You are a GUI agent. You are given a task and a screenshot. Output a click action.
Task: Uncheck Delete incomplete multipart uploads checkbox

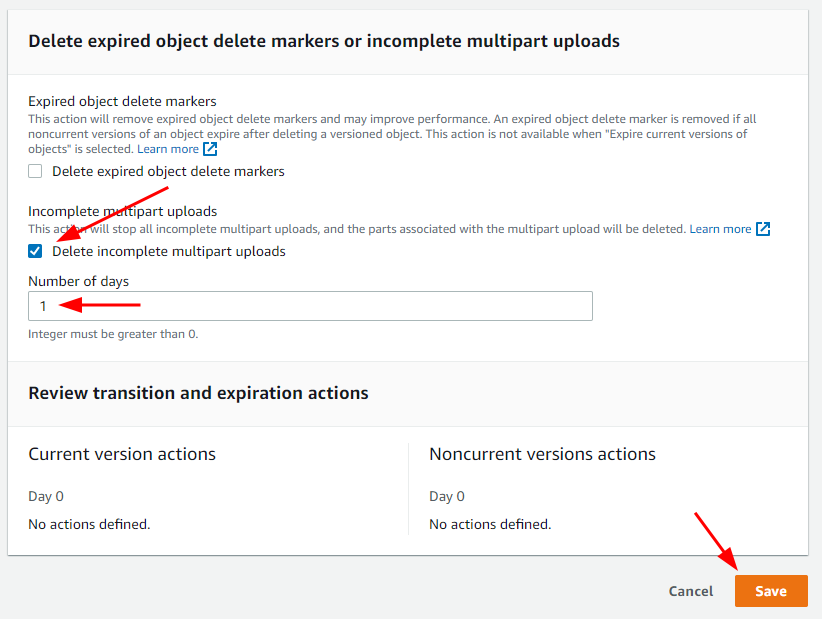(35, 252)
